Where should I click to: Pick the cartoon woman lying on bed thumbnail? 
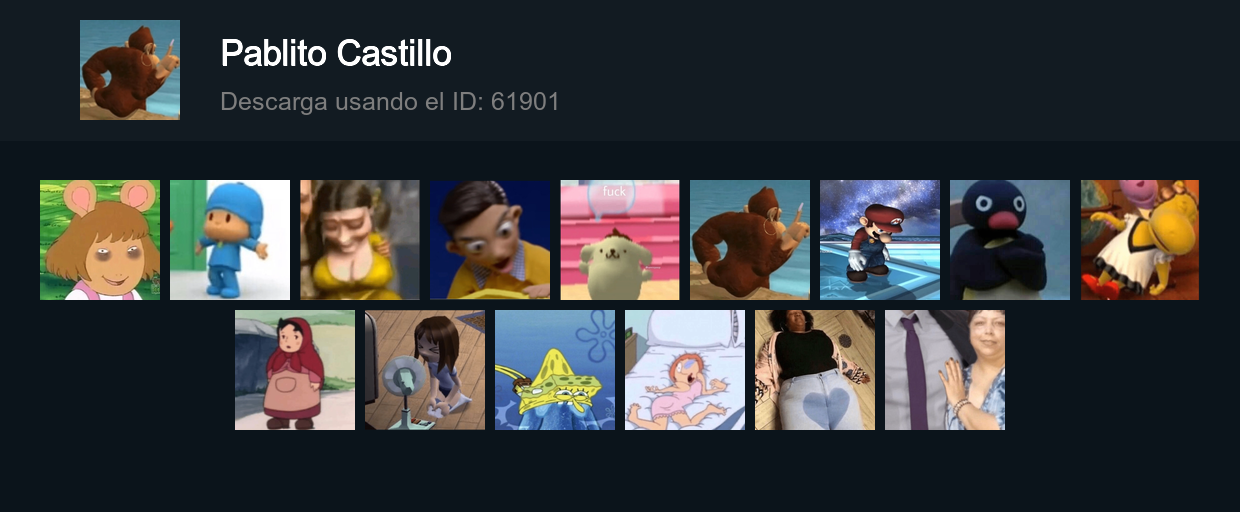click(685, 370)
